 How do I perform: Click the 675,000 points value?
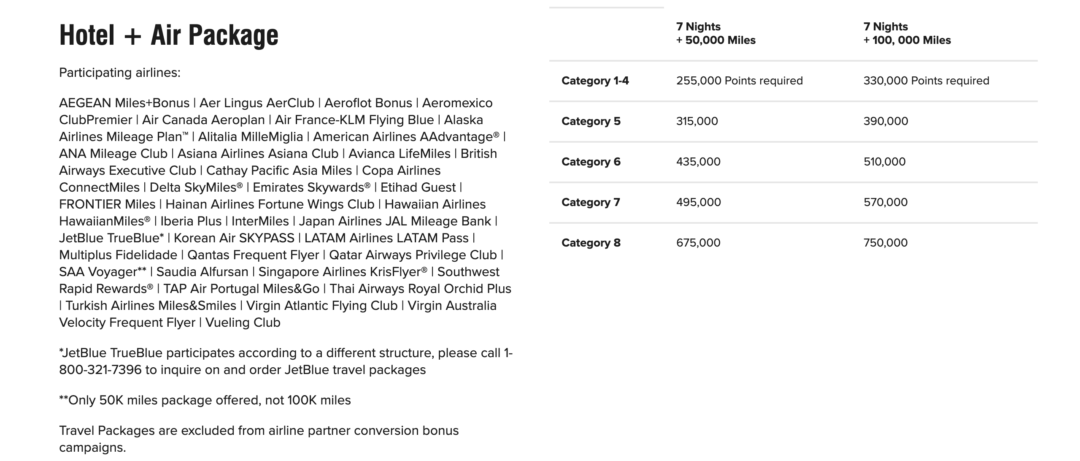click(698, 243)
